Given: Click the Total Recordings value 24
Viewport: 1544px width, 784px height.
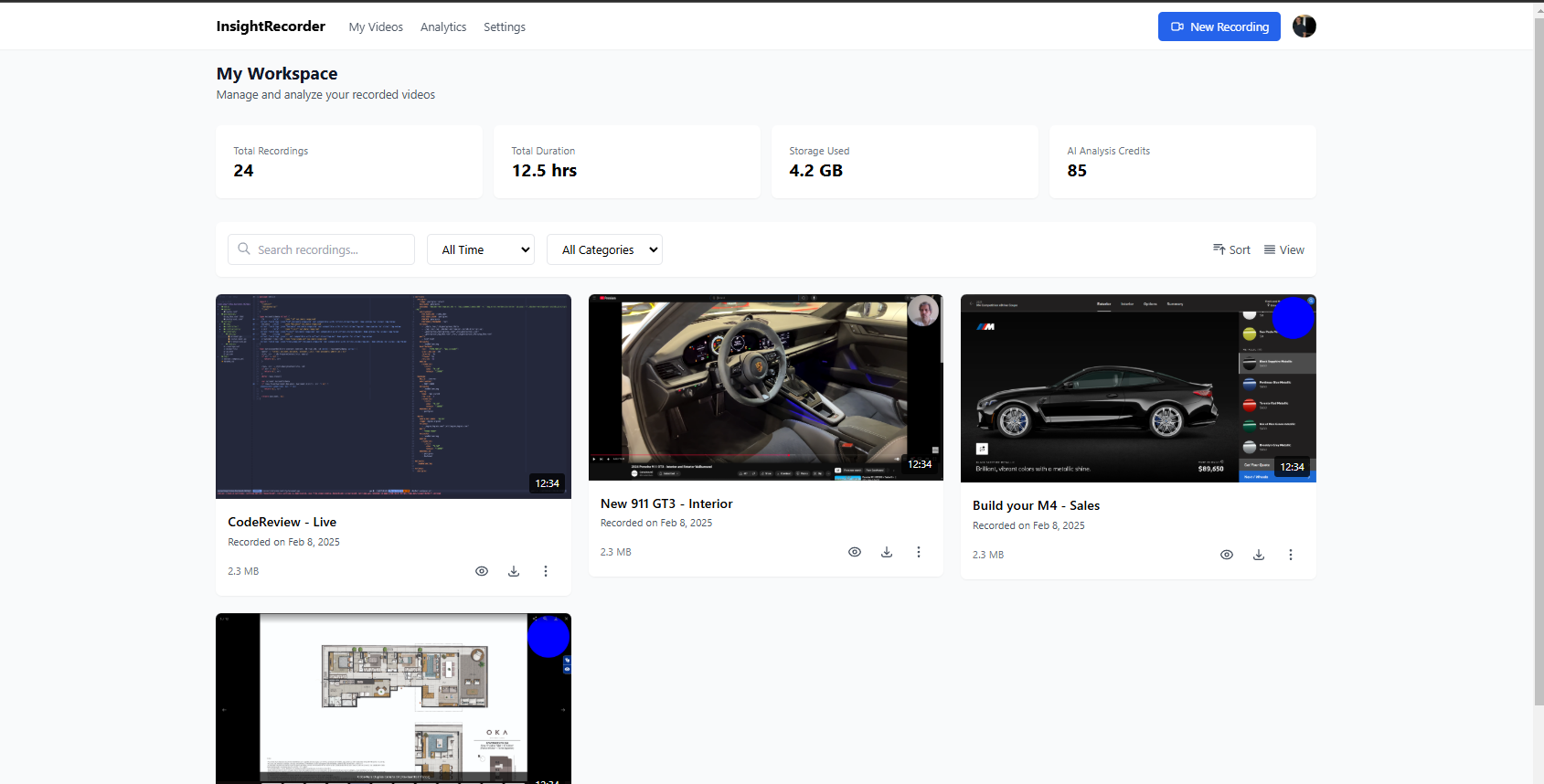Looking at the screenshot, I should pyautogui.click(x=243, y=171).
